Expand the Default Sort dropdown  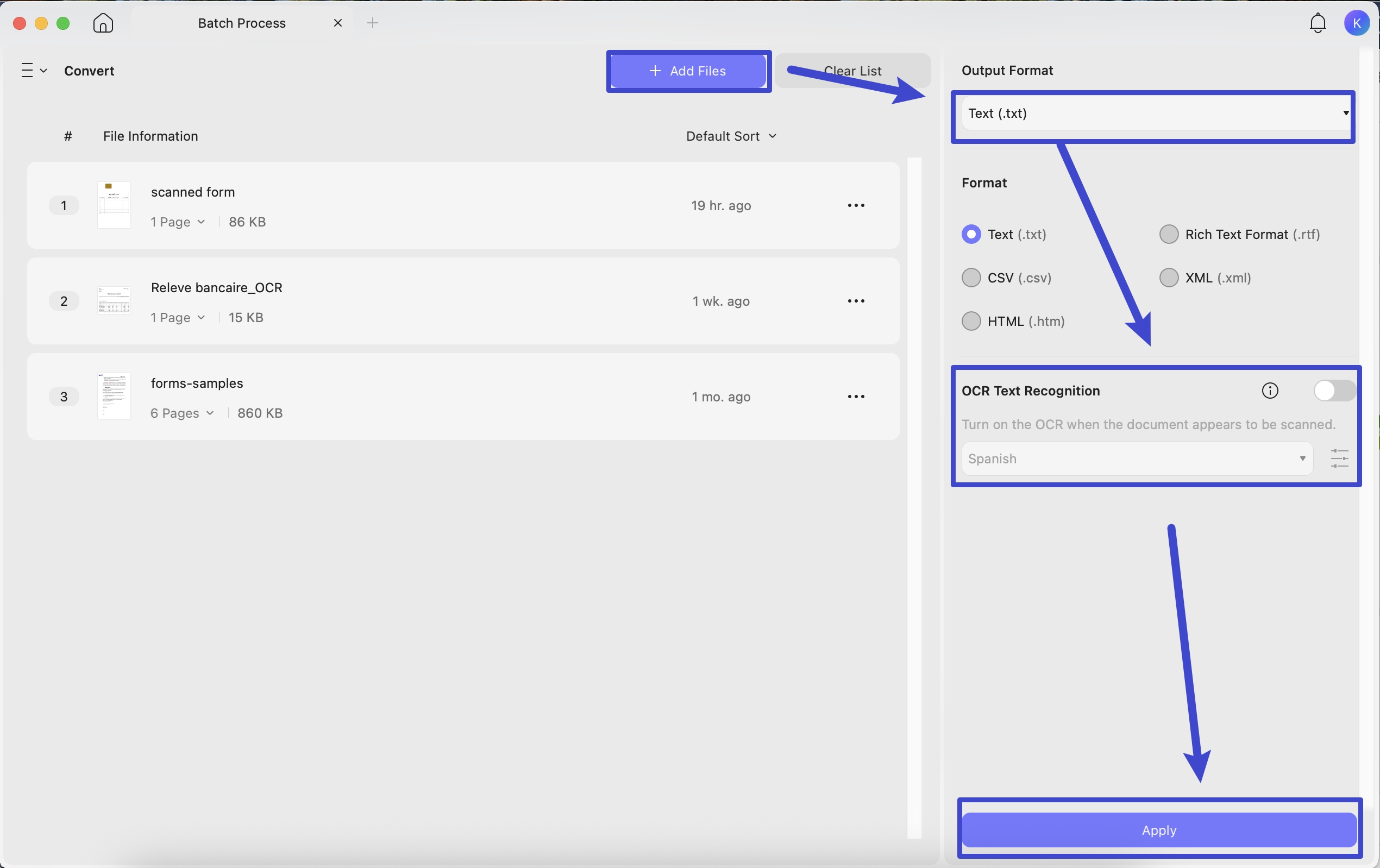coord(731,136)
